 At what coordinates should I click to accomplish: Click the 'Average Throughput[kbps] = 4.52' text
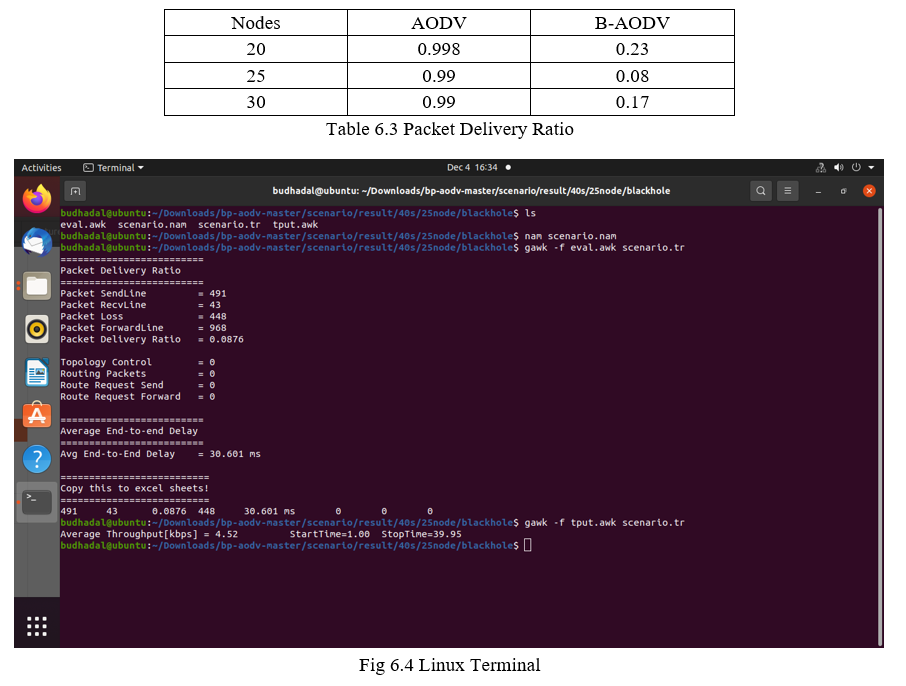point(149,534)
